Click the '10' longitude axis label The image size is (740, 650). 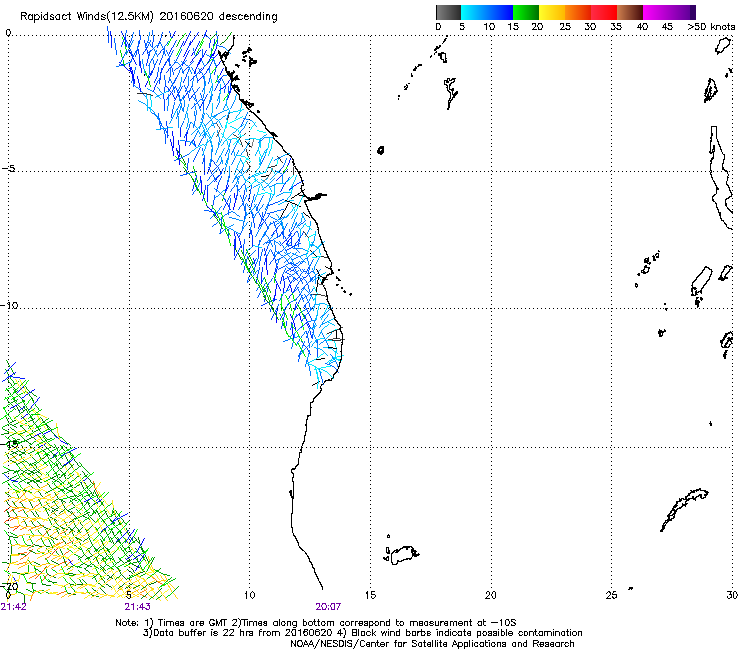[250, 595]
